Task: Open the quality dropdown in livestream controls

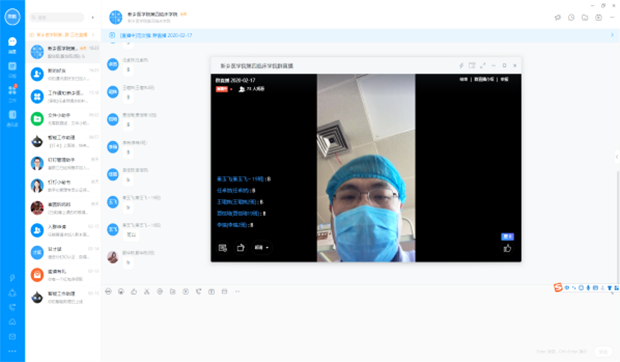Action: (261, 248)
